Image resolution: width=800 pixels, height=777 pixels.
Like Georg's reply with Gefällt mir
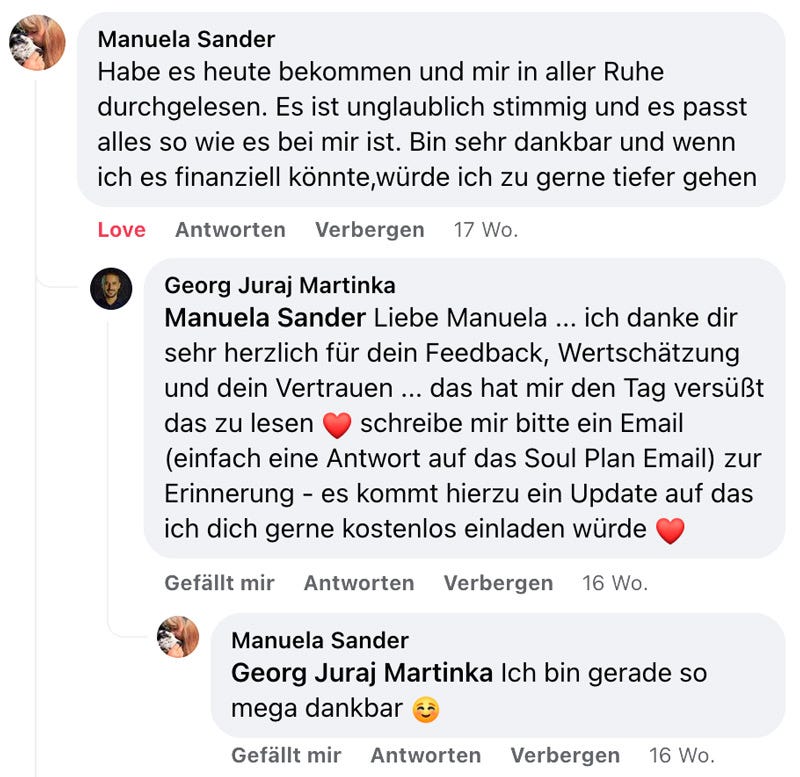point(219,583)
